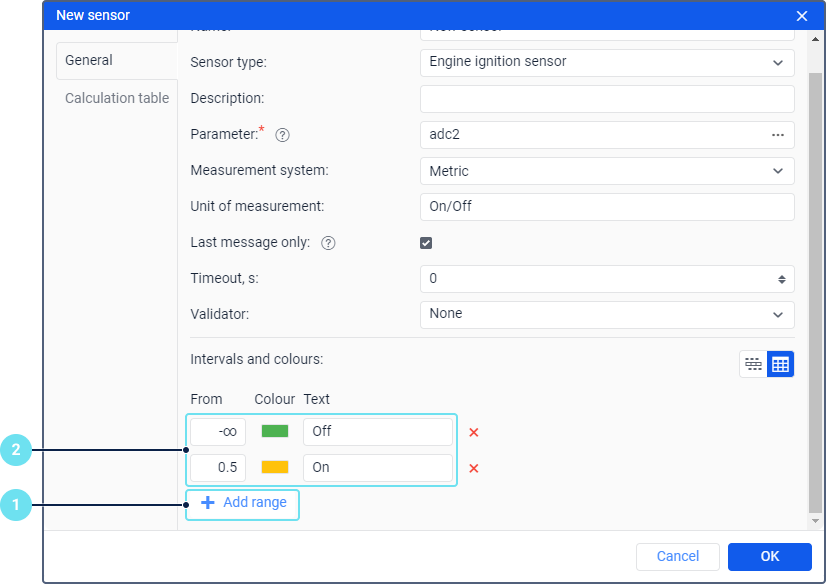Delete the On interval row
The image size is (826, 584).
point(474,468)
